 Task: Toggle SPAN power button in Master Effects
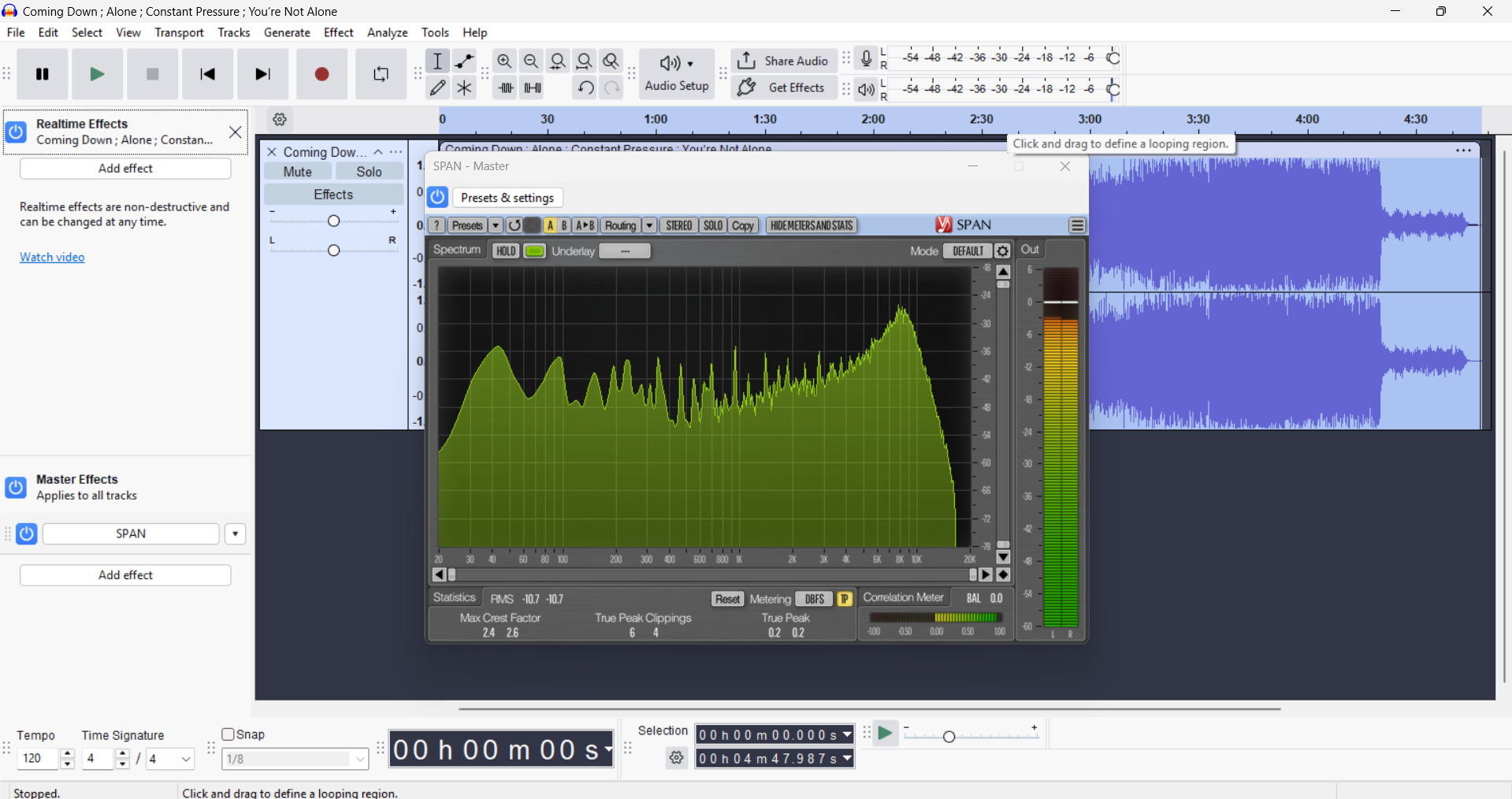[x=27, y=534]
